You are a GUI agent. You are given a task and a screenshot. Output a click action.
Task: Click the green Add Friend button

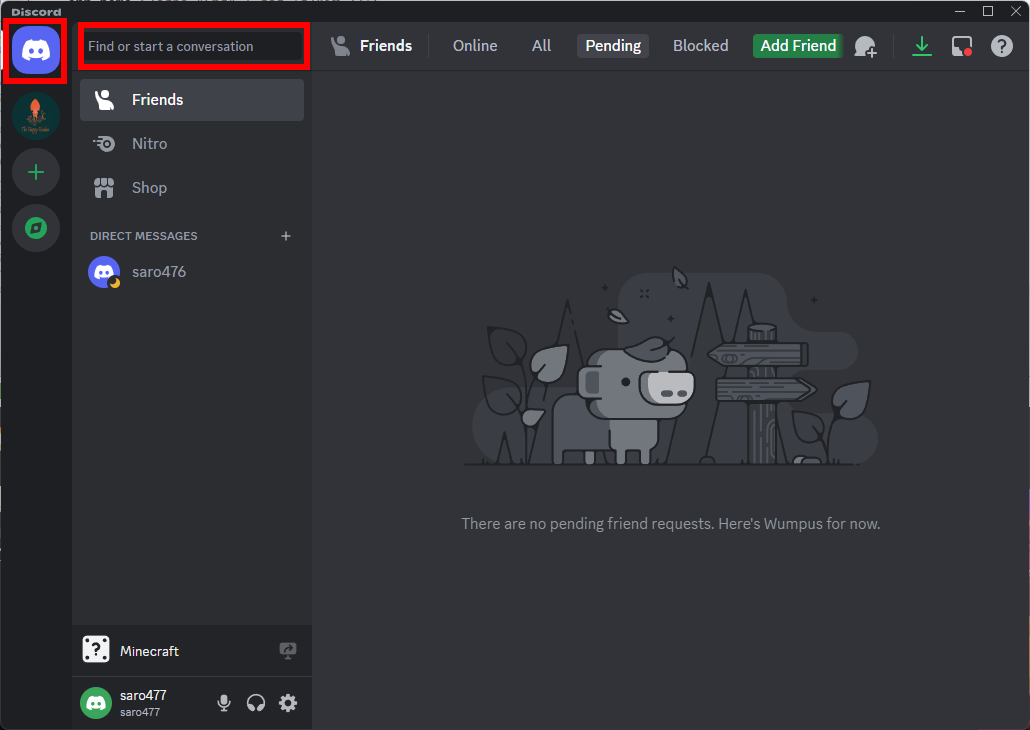(798, 46)
